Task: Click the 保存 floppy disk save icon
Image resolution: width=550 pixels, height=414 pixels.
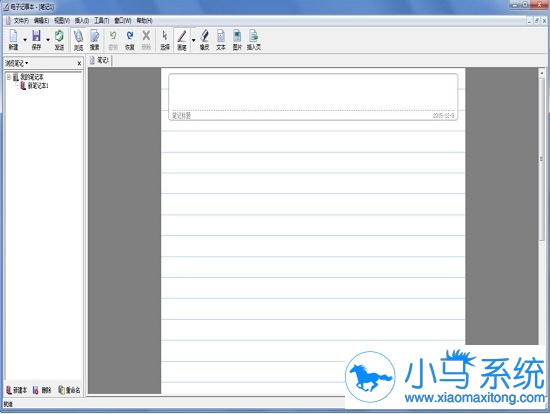Action: point(36,40)
